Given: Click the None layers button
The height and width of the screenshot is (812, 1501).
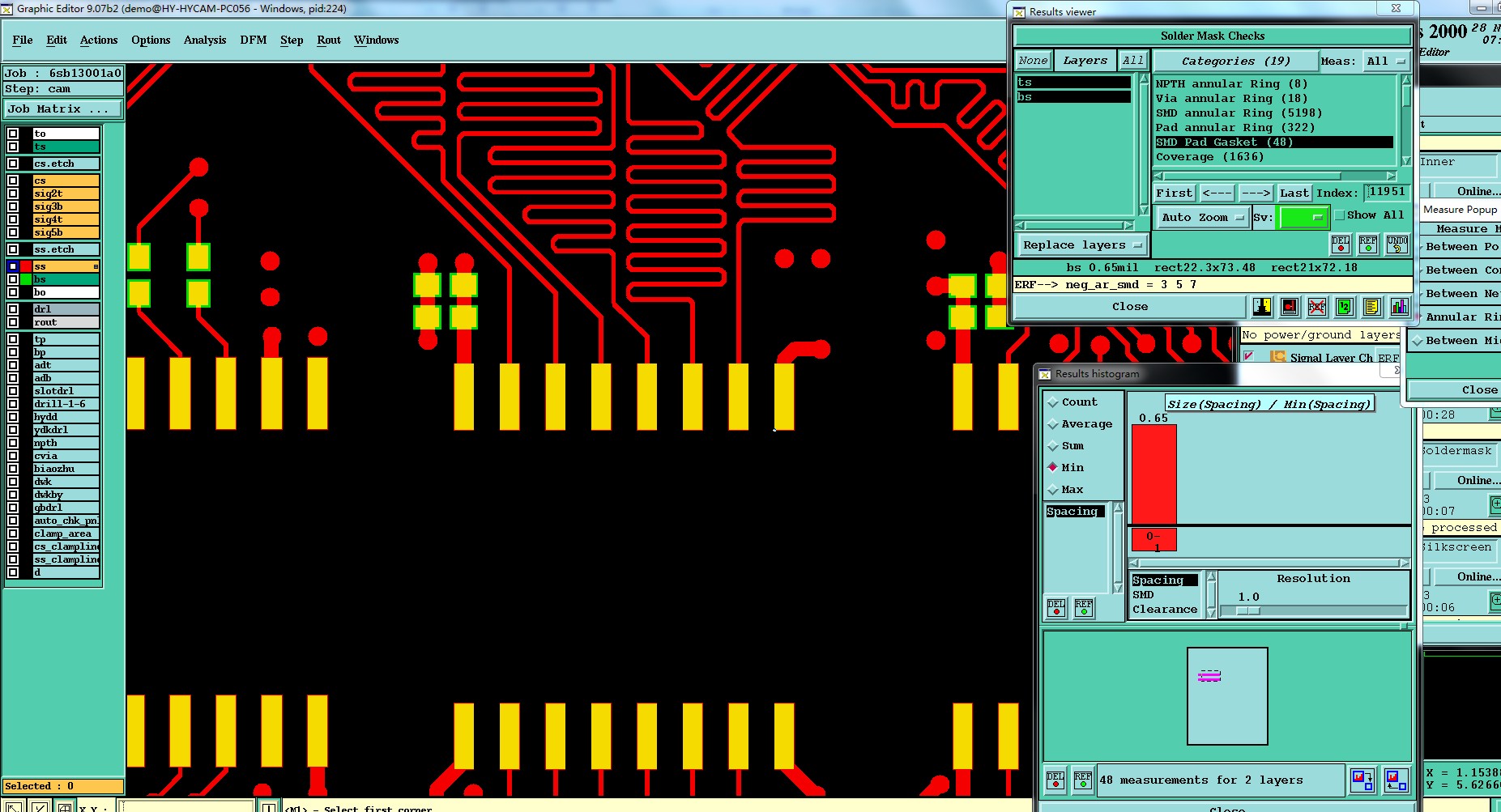Looking at the screenshot, I should pos(1033,61).
